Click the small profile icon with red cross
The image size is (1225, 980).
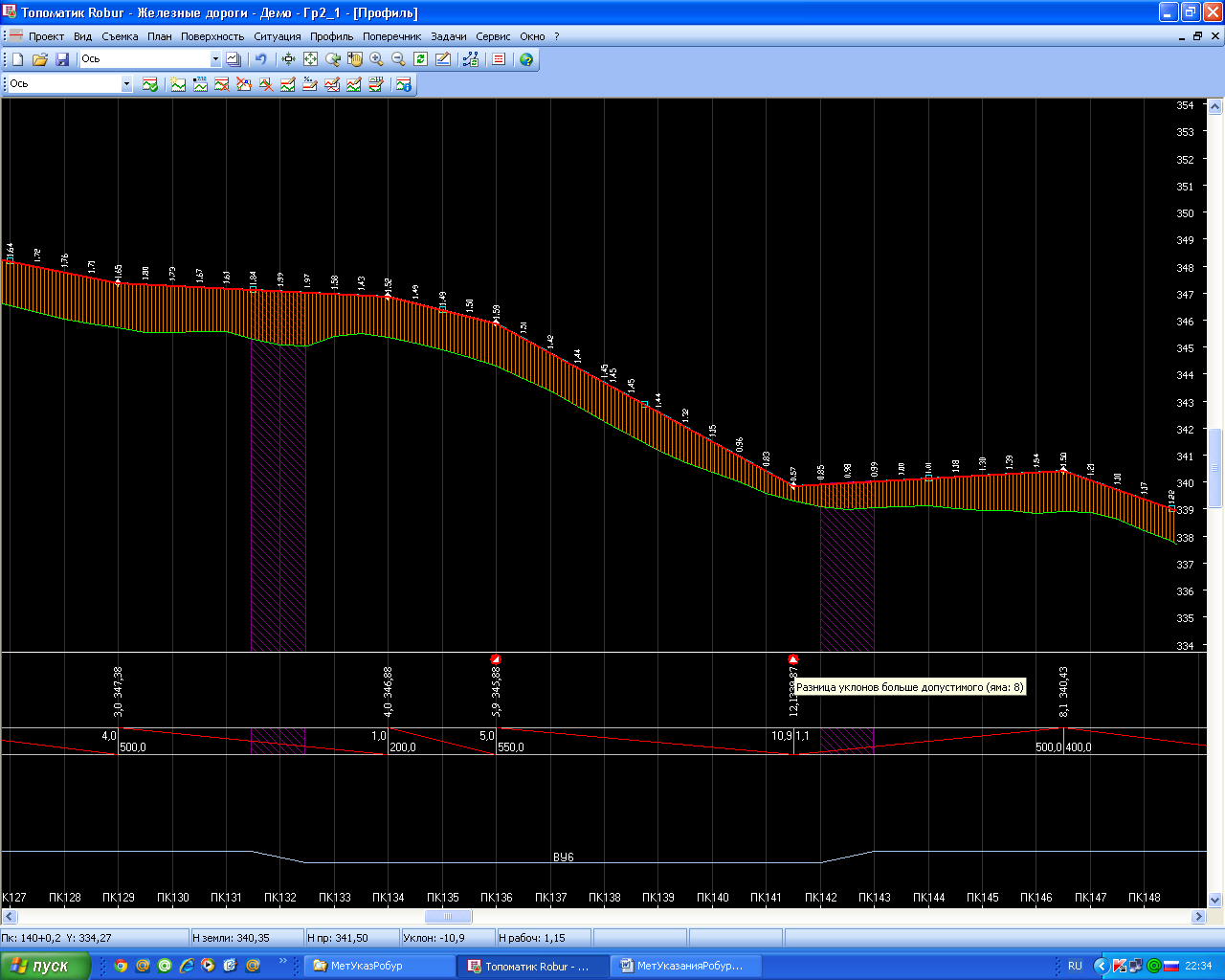(x=266, y=84)
